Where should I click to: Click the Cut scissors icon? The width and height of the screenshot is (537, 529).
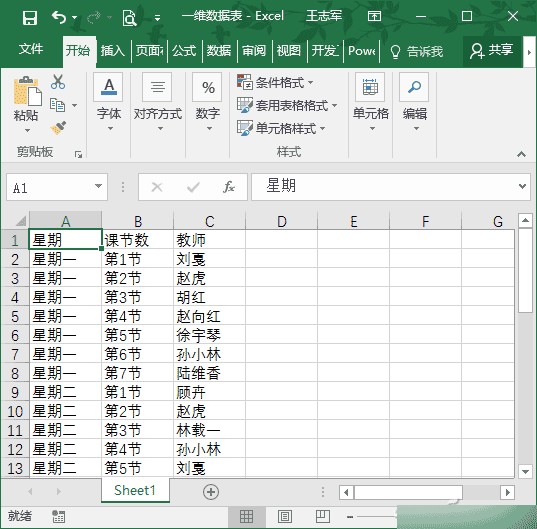pos(58,82)
